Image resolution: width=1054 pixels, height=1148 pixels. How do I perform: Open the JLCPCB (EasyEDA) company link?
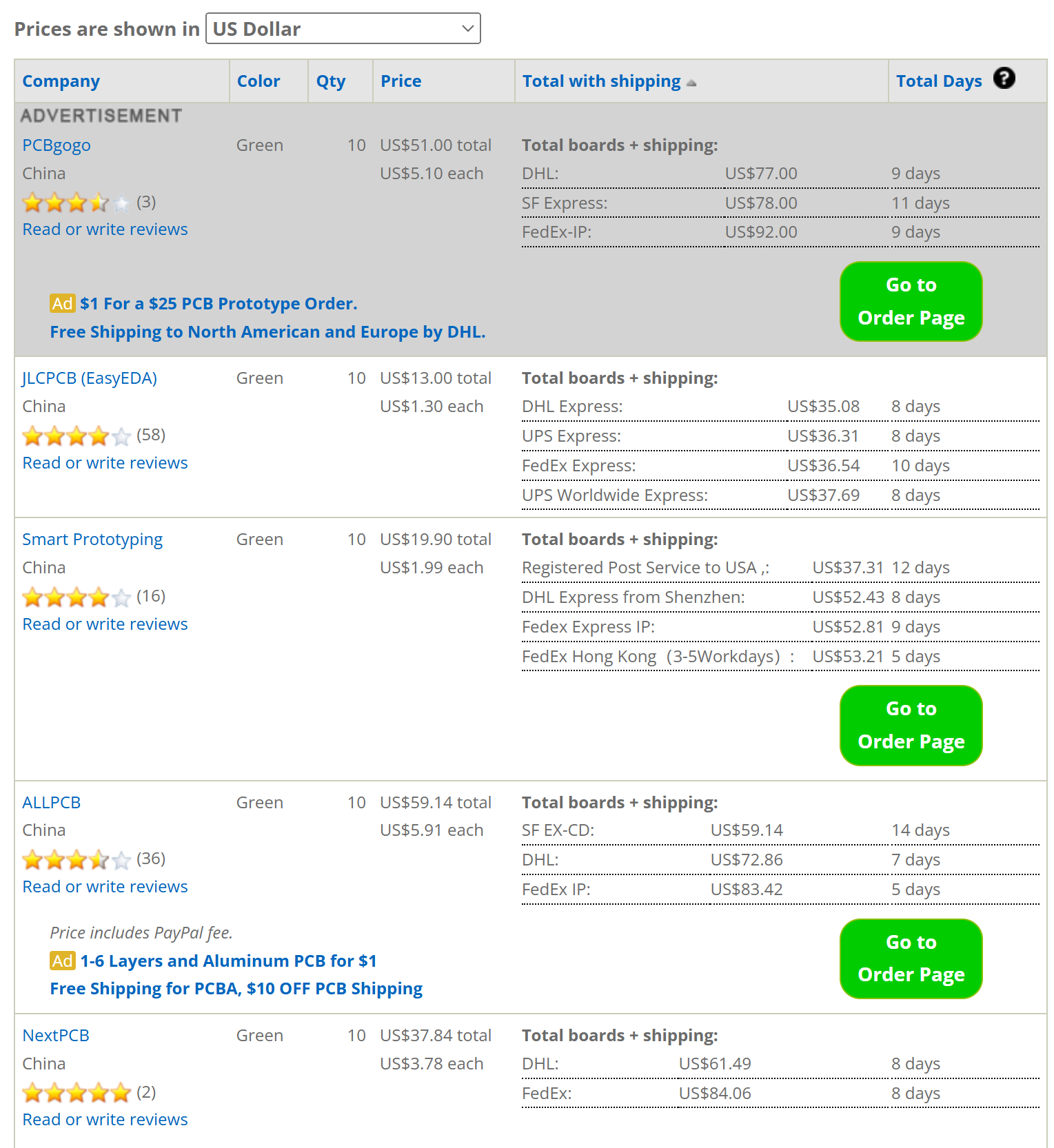(90, 378)
